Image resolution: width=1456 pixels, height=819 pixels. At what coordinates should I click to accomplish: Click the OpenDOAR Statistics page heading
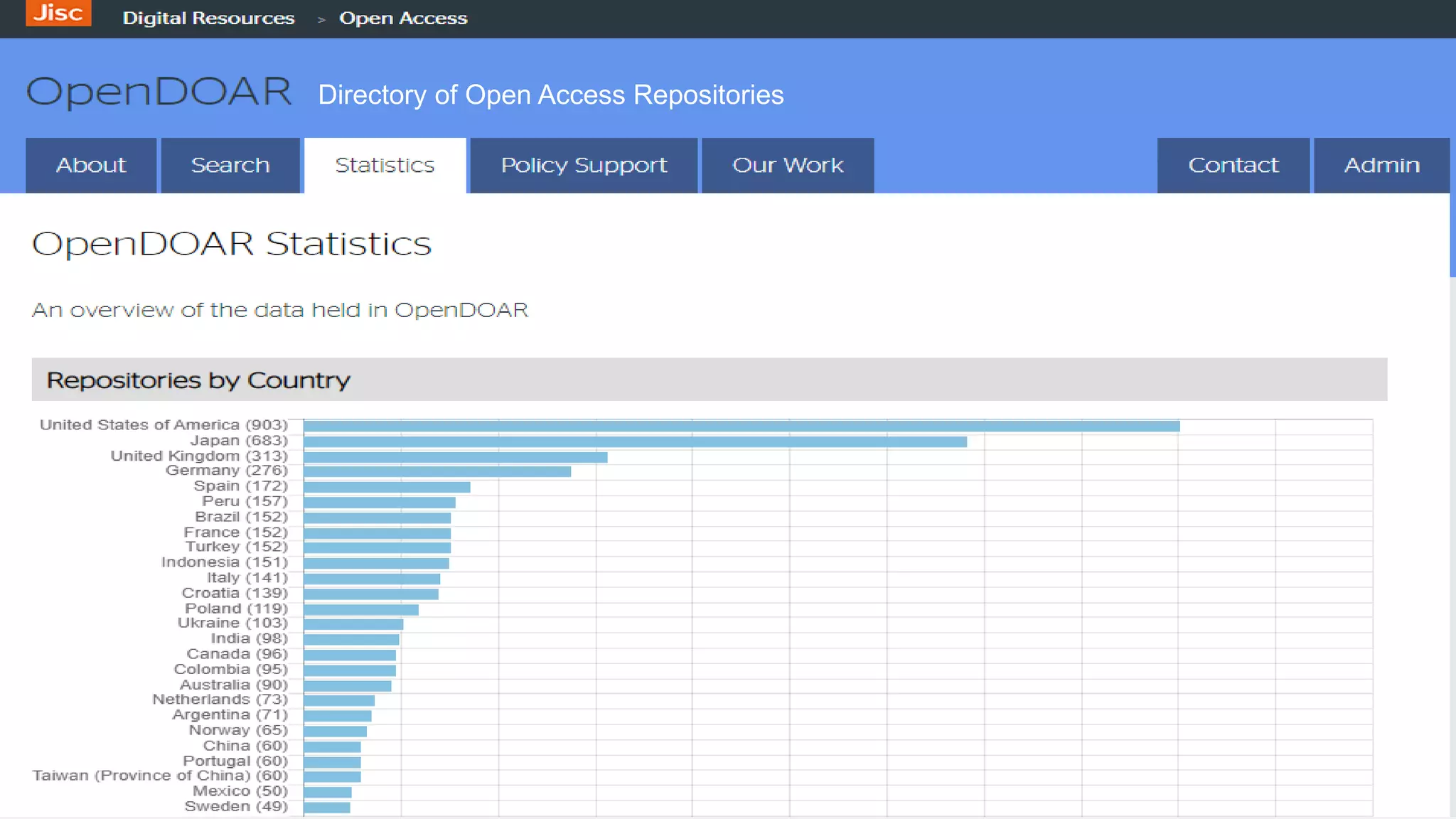(232, 244)
